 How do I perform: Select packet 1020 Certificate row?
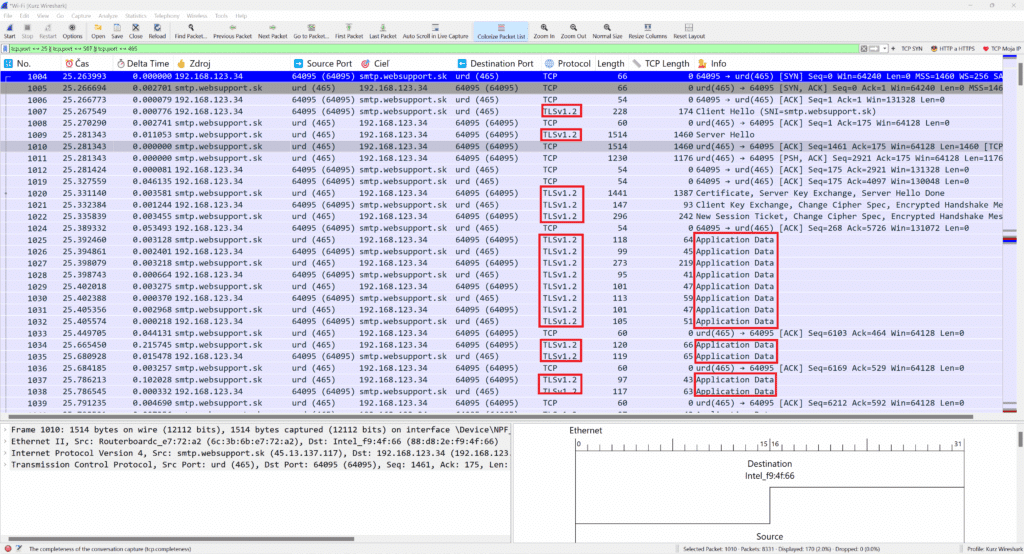pyautogui.click(x=502, y=193)
